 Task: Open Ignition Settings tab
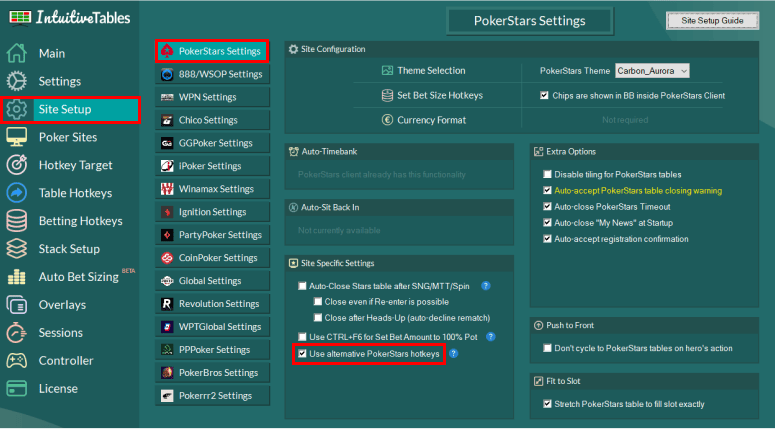[213, 212]
